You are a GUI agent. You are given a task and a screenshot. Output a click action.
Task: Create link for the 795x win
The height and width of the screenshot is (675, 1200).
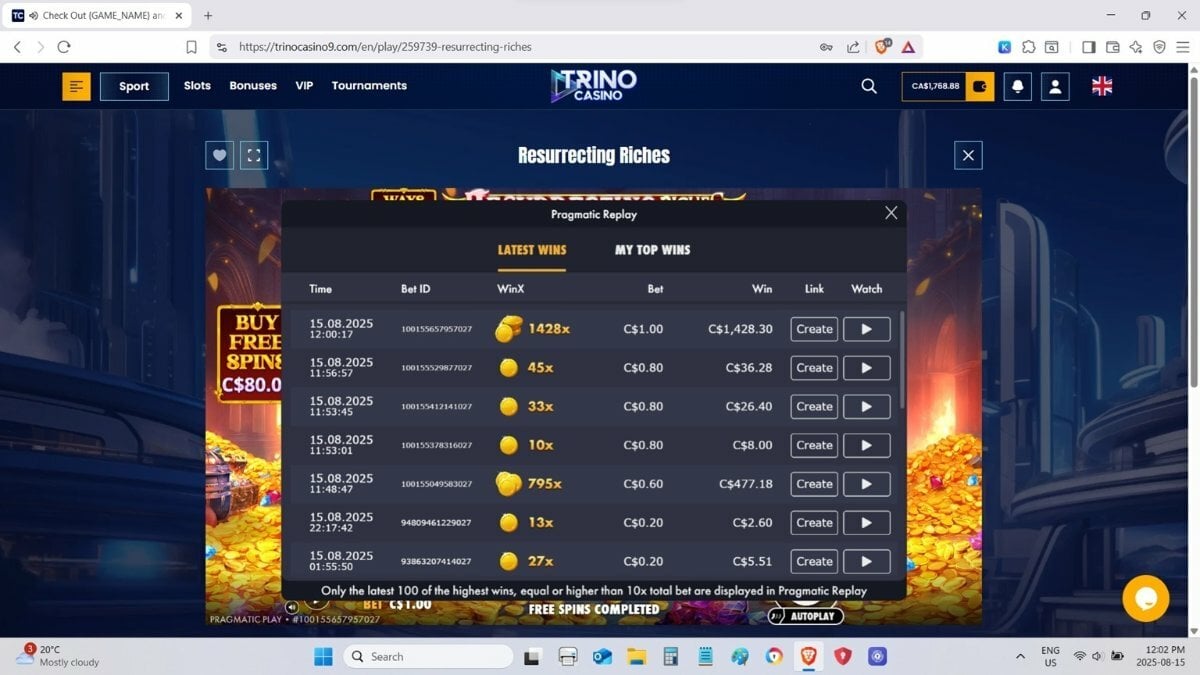[x=814, y=484]
